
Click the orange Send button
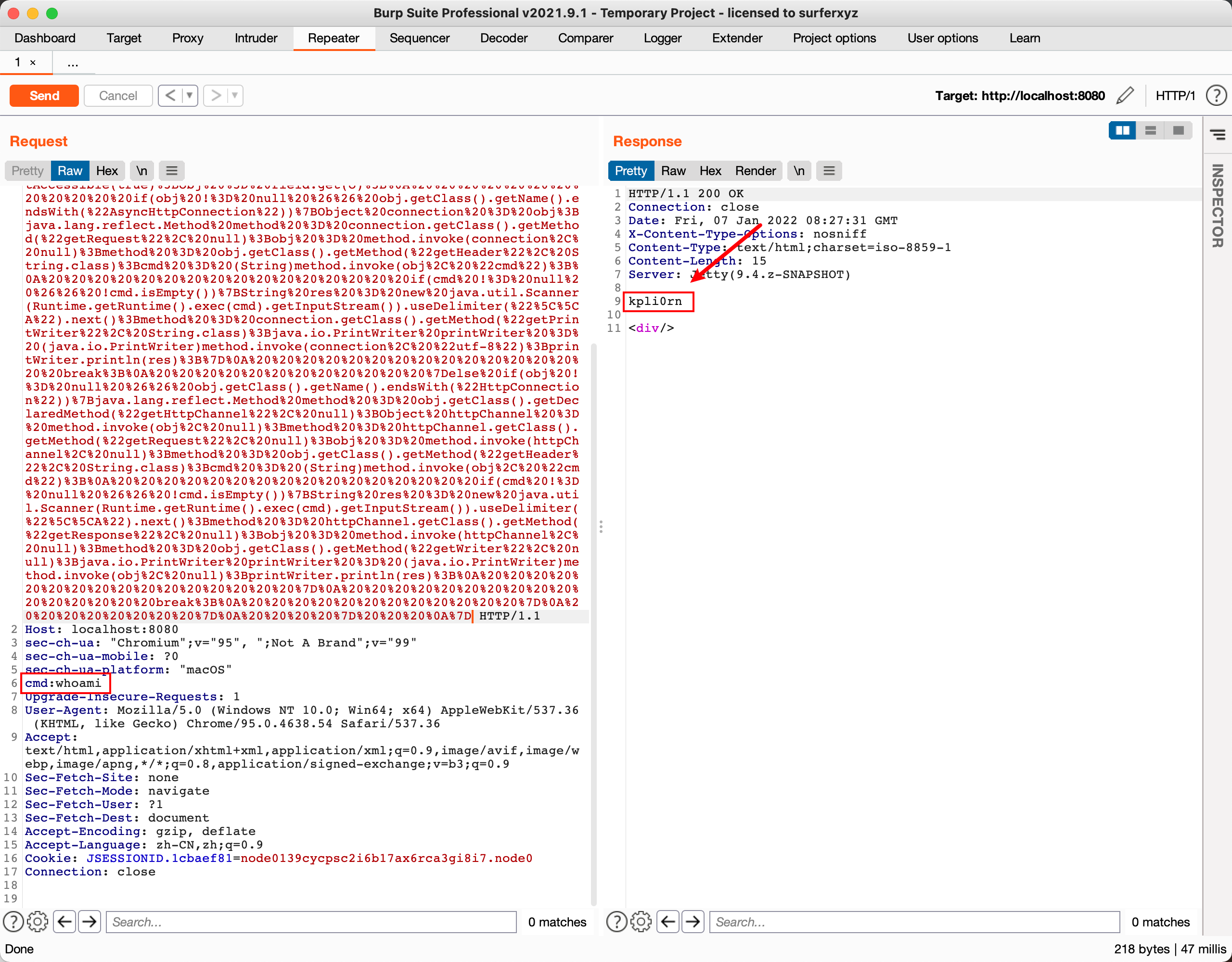pos(44,95)
